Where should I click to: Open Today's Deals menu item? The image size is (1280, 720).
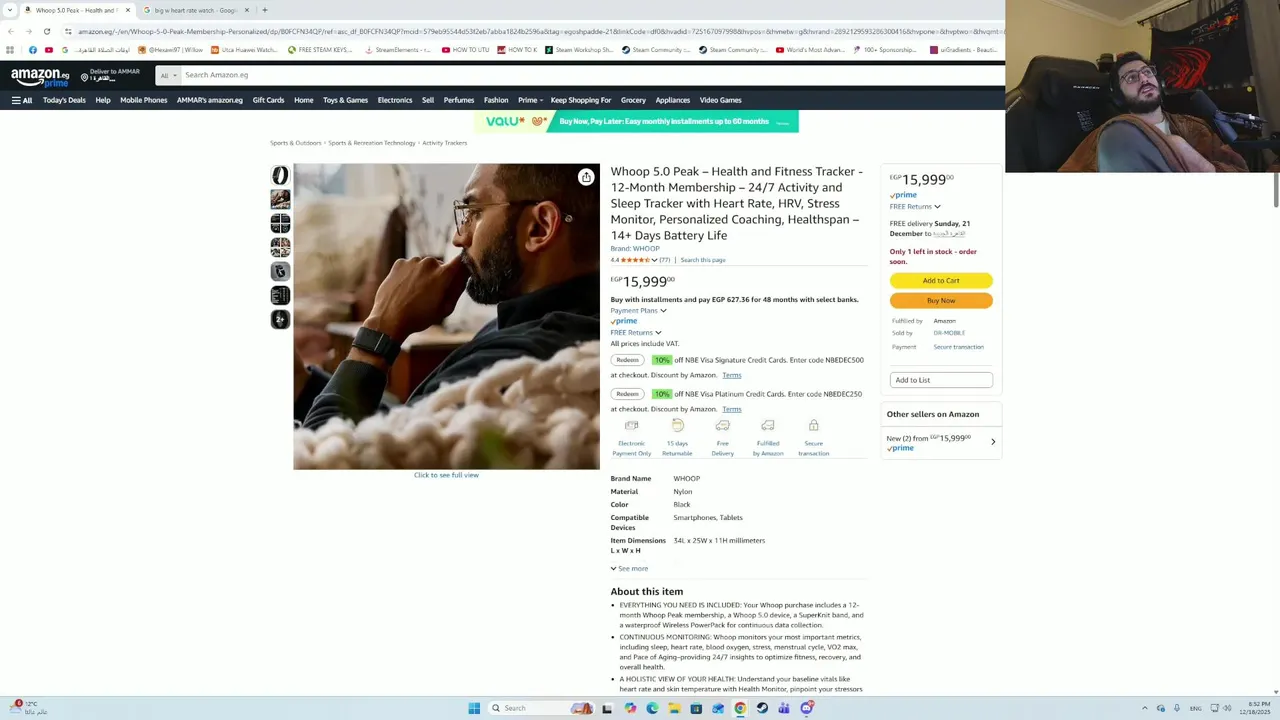click(64, 100)
